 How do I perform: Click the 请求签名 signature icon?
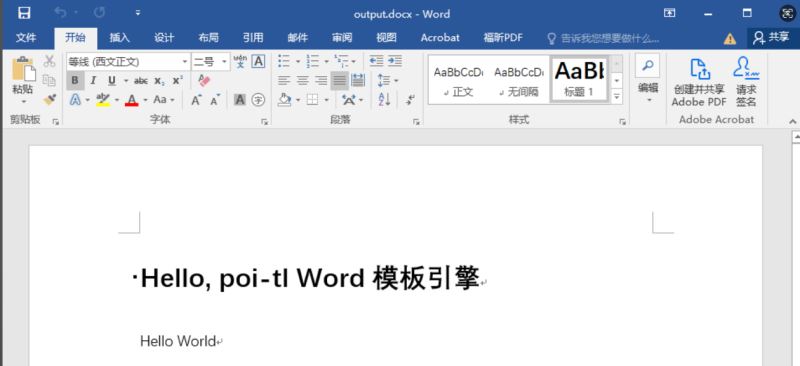[x=746, y=82]
